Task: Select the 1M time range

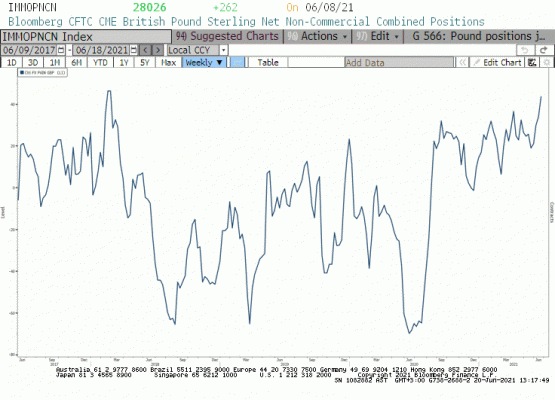Action: 55,62
